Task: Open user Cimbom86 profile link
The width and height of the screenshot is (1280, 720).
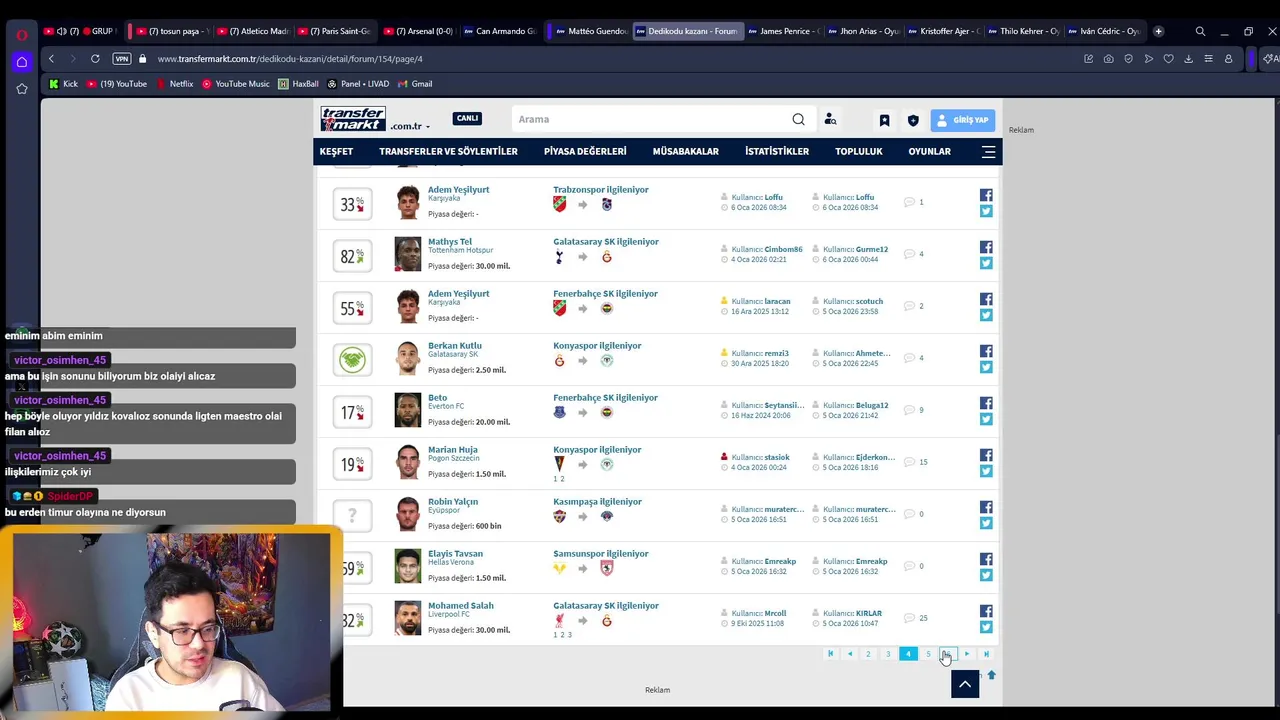Action: (783, 249)
